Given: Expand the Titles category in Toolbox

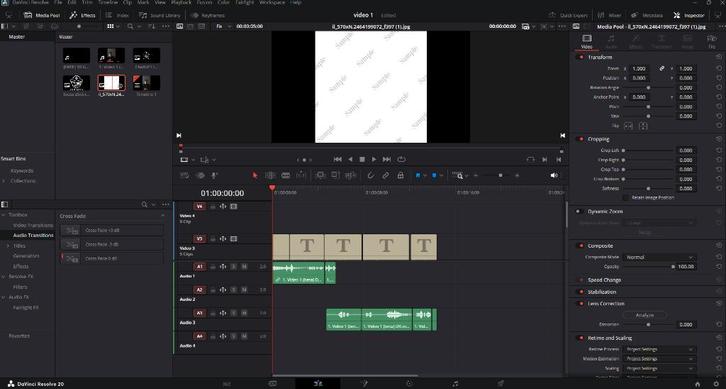Looking at the screenshot, I should [8, 246].
